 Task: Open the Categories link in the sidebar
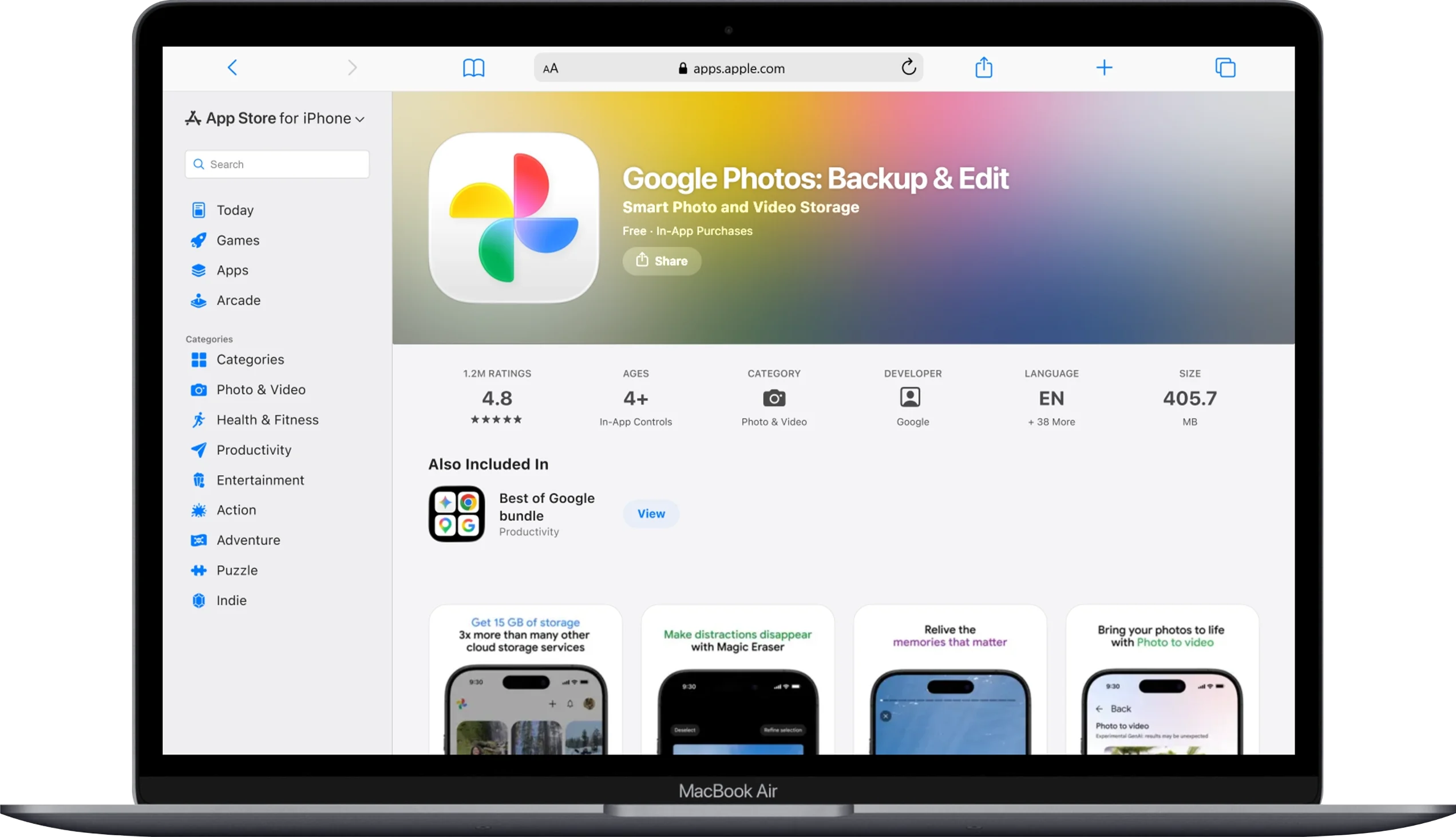[250, 360]
